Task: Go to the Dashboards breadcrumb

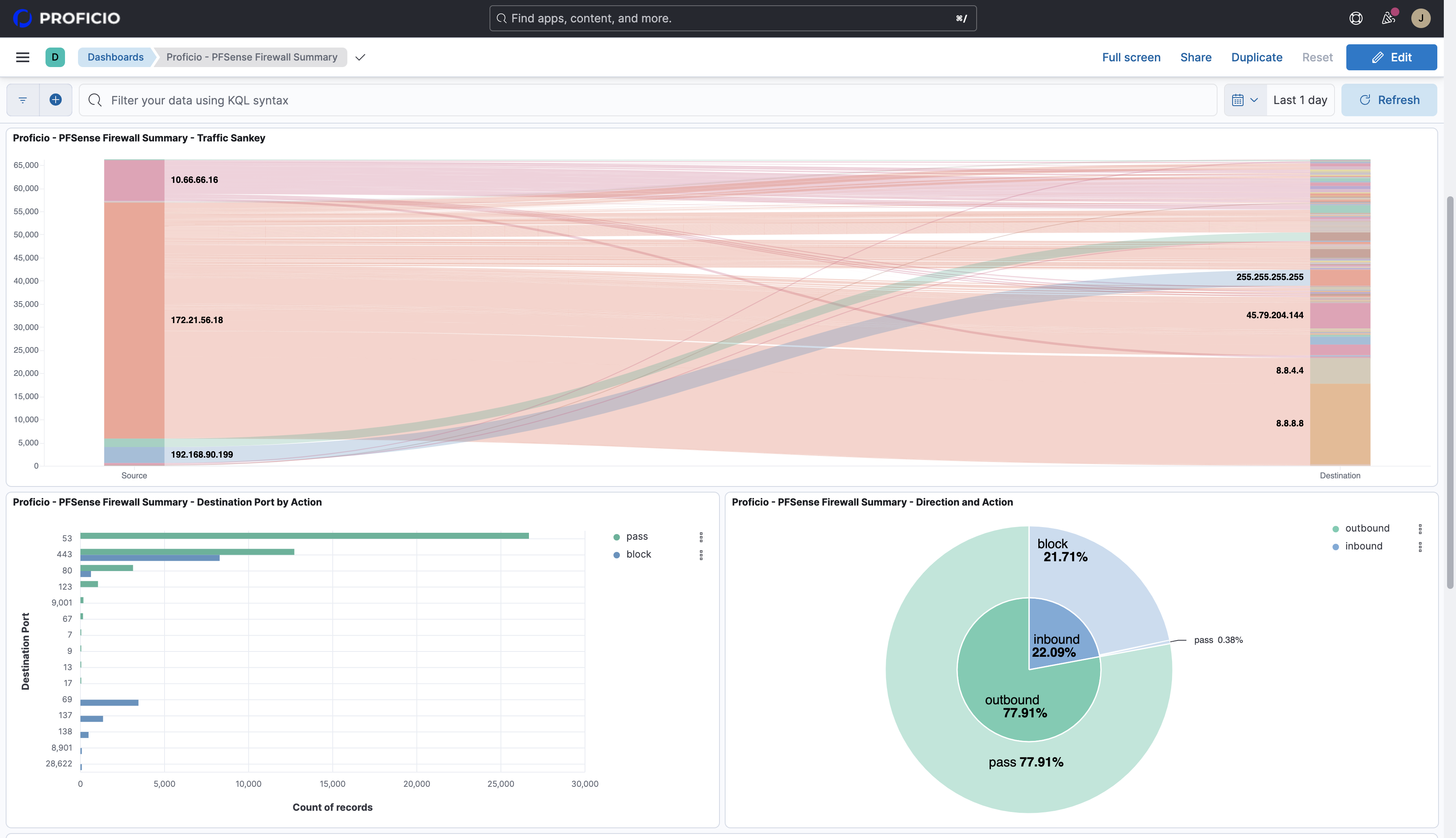Action: (116, 57)
